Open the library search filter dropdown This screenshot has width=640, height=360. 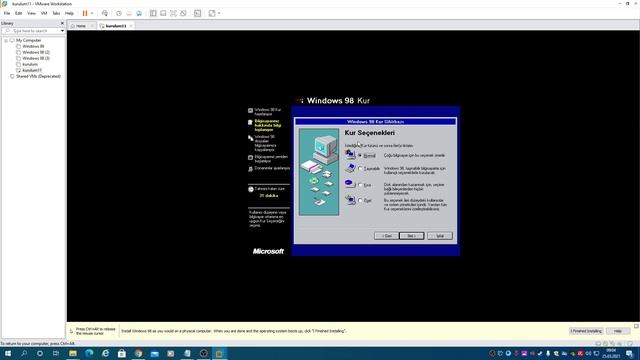[62, 31]
